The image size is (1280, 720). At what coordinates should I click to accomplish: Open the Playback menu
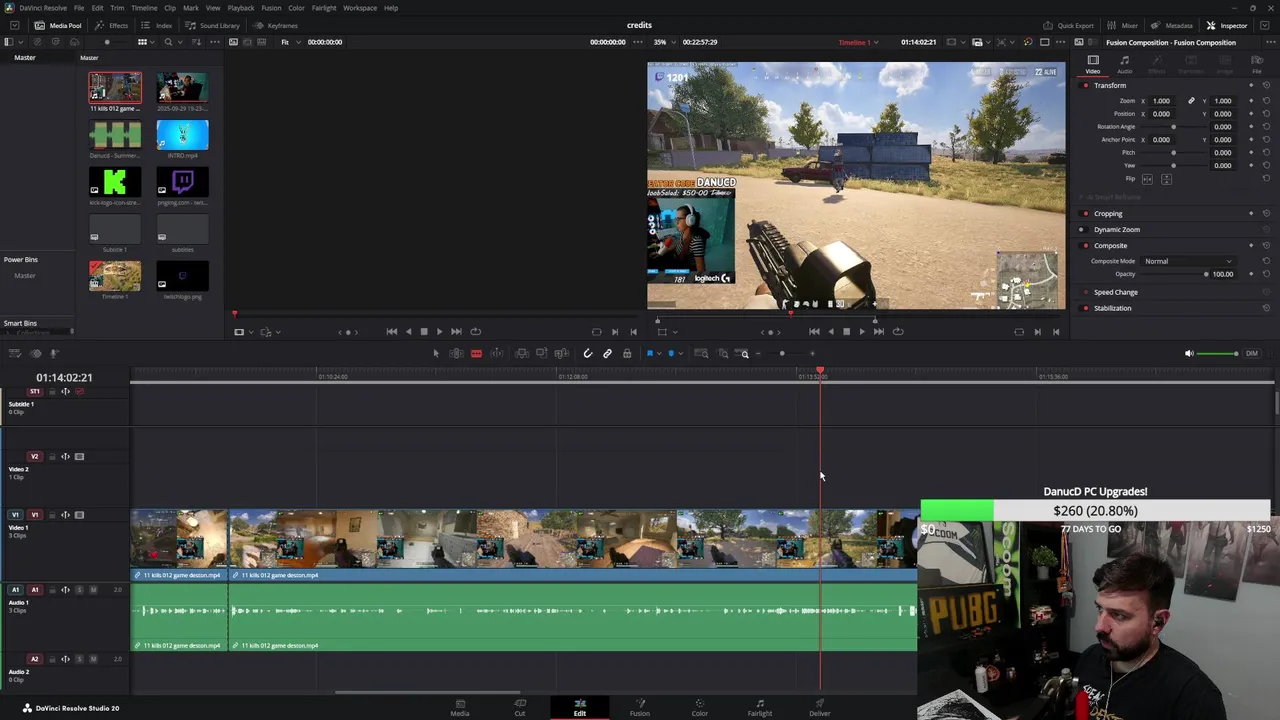[241, 8]
